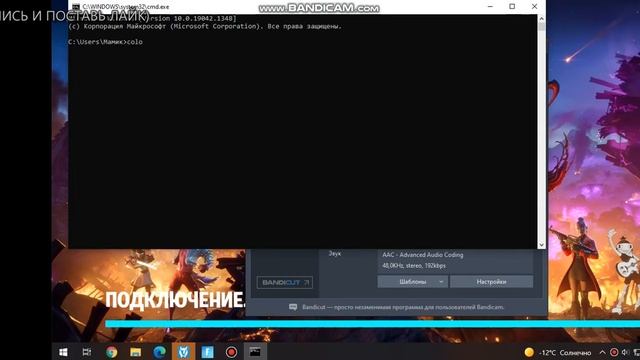This screenshot has height=360, width=640.
Task: Click the Bandicam recording tray icon
Action: tap(614, 352)
